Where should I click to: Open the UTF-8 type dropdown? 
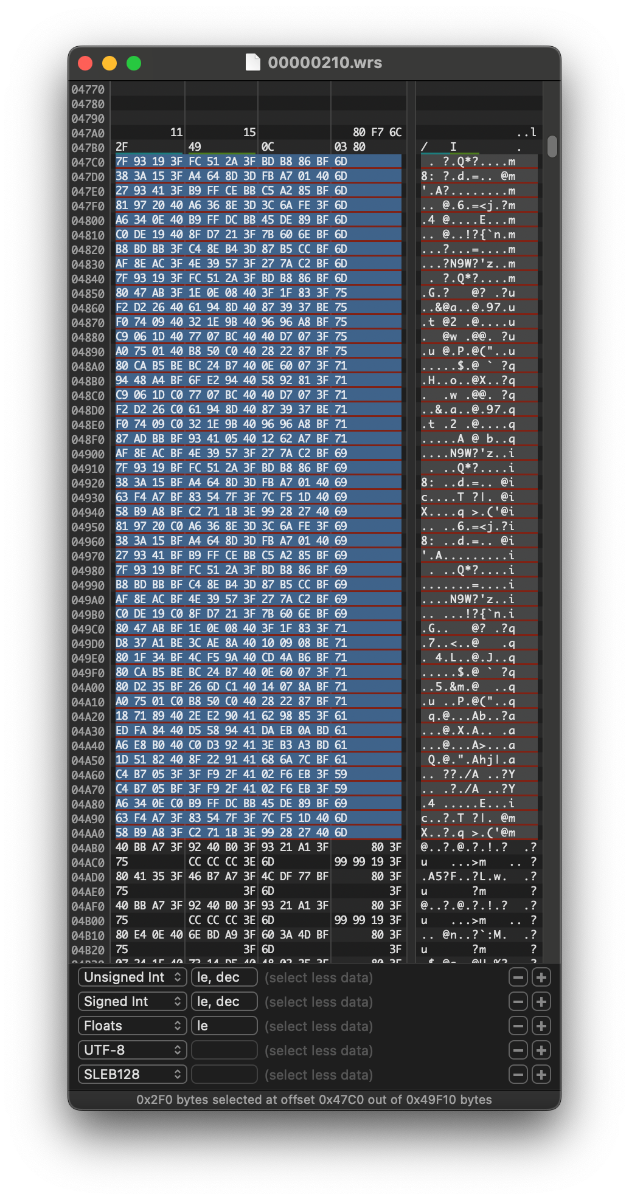pyautogui.click(x=132, y=1050)
